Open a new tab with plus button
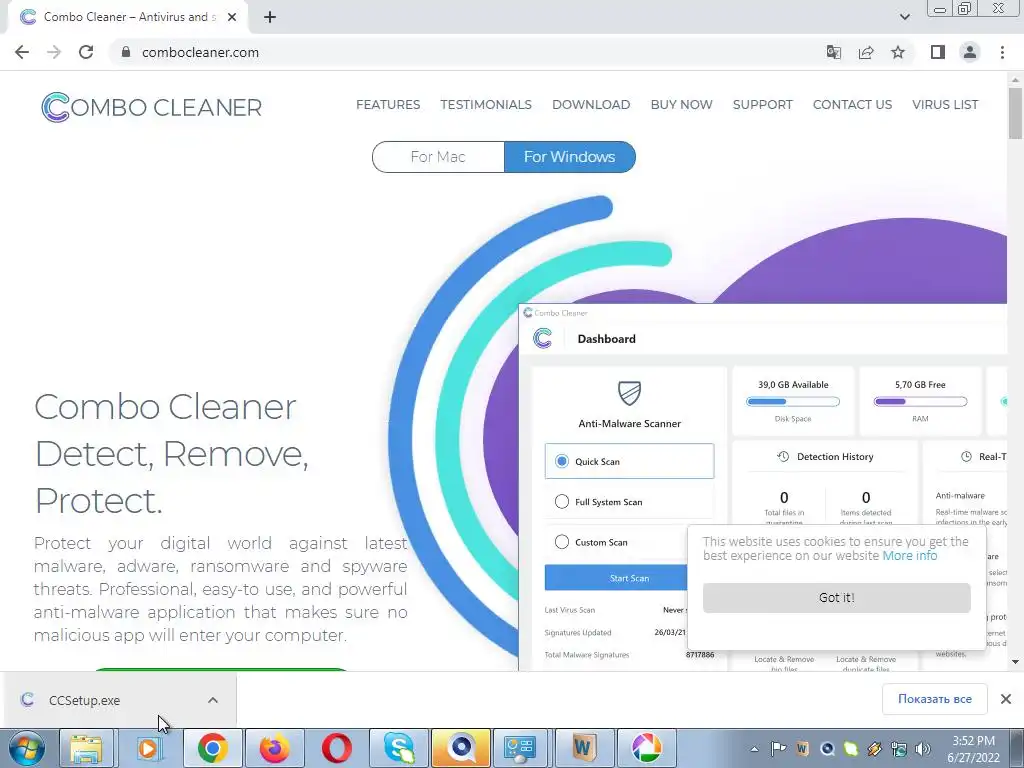 270,17
